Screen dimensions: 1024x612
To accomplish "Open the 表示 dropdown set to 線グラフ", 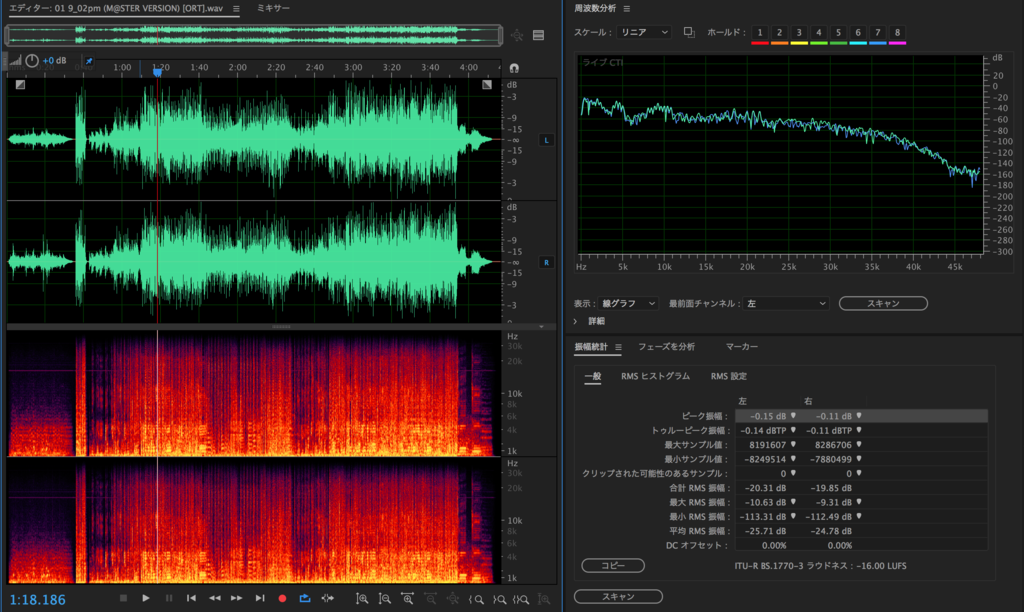I will coord(628,304).
